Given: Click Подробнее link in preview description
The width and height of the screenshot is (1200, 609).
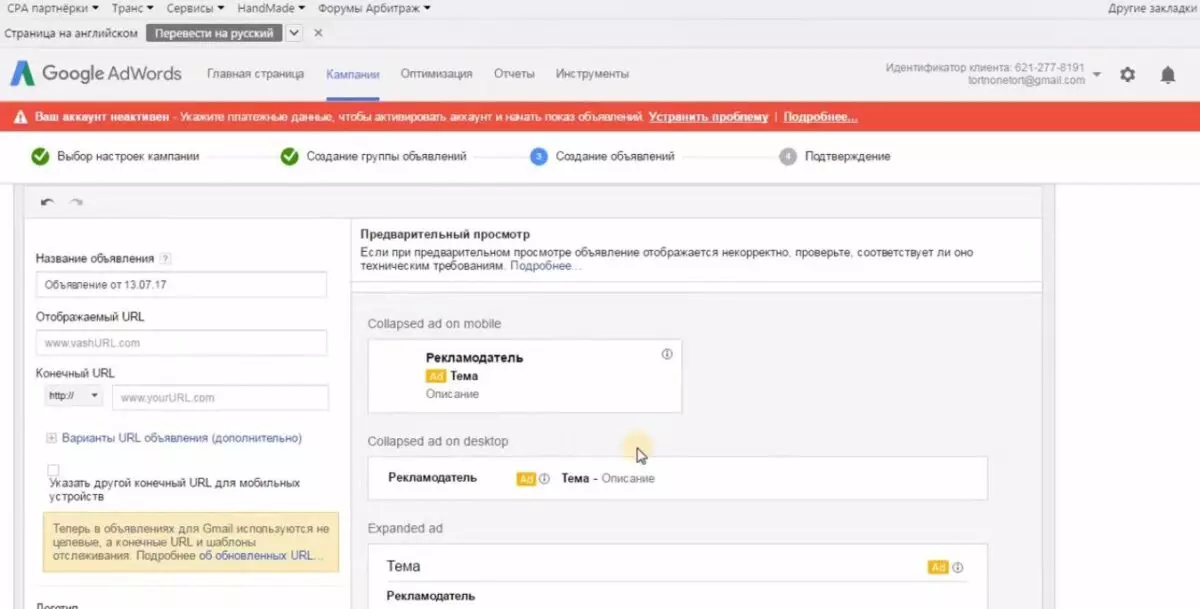Looking at the screenshot, I should pos(546,266).
